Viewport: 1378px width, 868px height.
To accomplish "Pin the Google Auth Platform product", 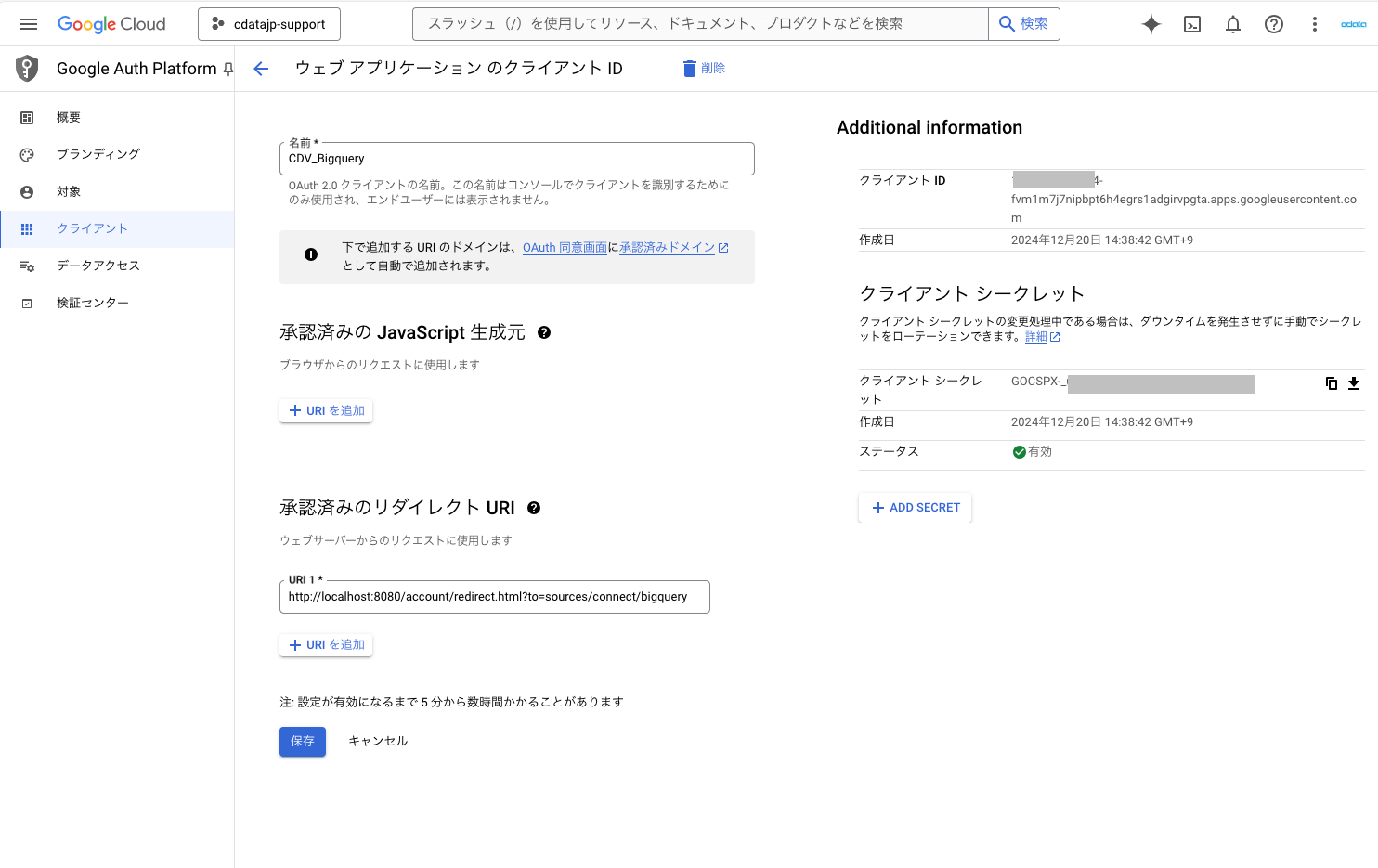I will (228, 69).
